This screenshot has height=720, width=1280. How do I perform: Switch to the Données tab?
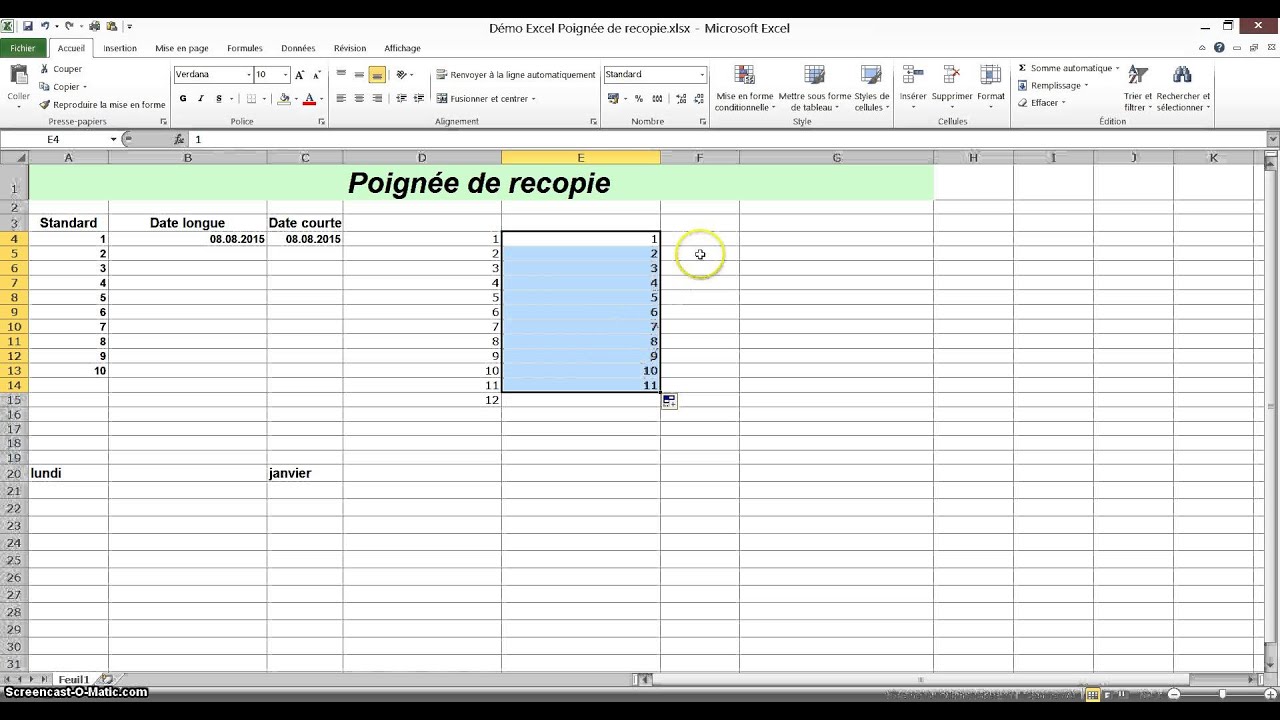click(298, 48)
